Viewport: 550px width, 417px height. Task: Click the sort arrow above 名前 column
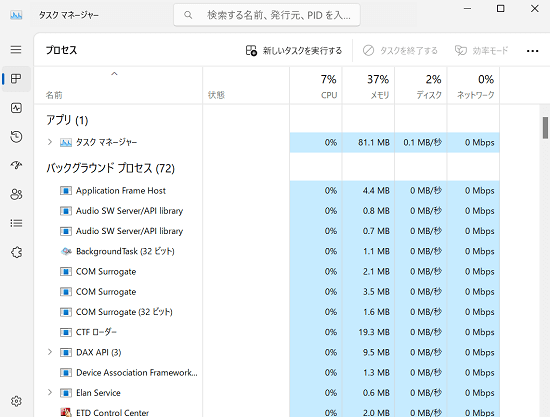[x=114, y=74]
